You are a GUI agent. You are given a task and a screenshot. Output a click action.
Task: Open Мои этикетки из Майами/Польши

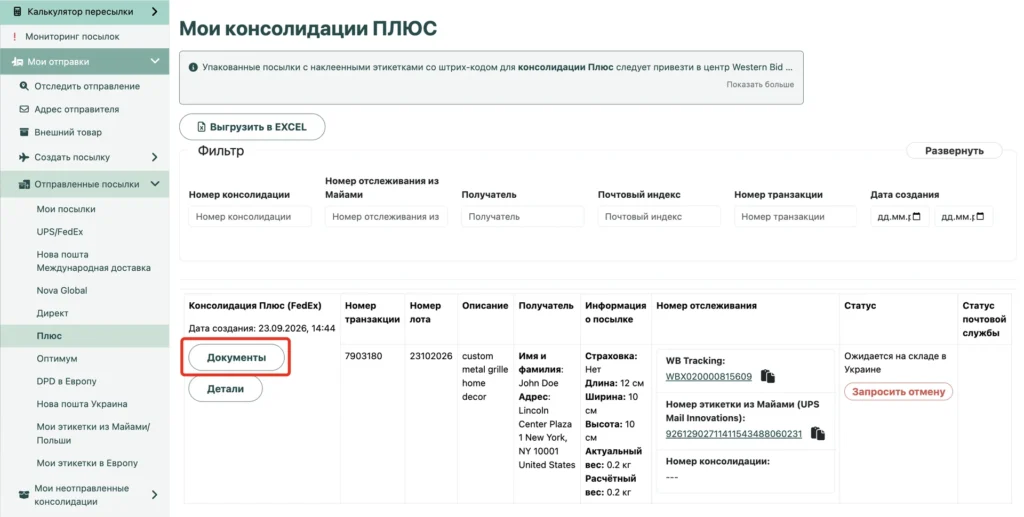point(93,433)
